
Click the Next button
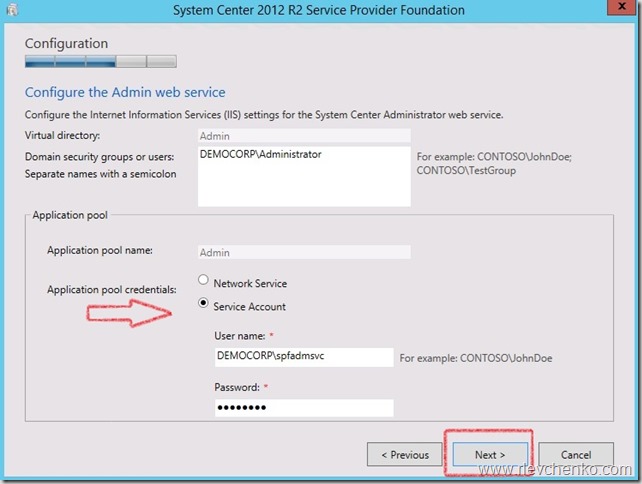coord(490,455)
